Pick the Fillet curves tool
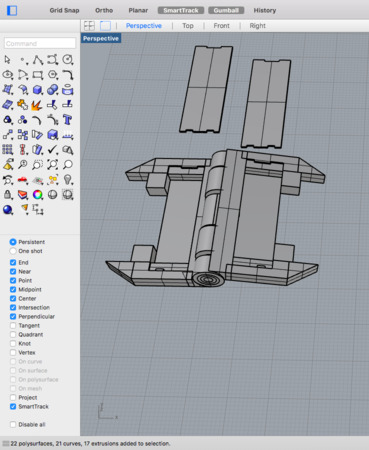 (68, 75)
